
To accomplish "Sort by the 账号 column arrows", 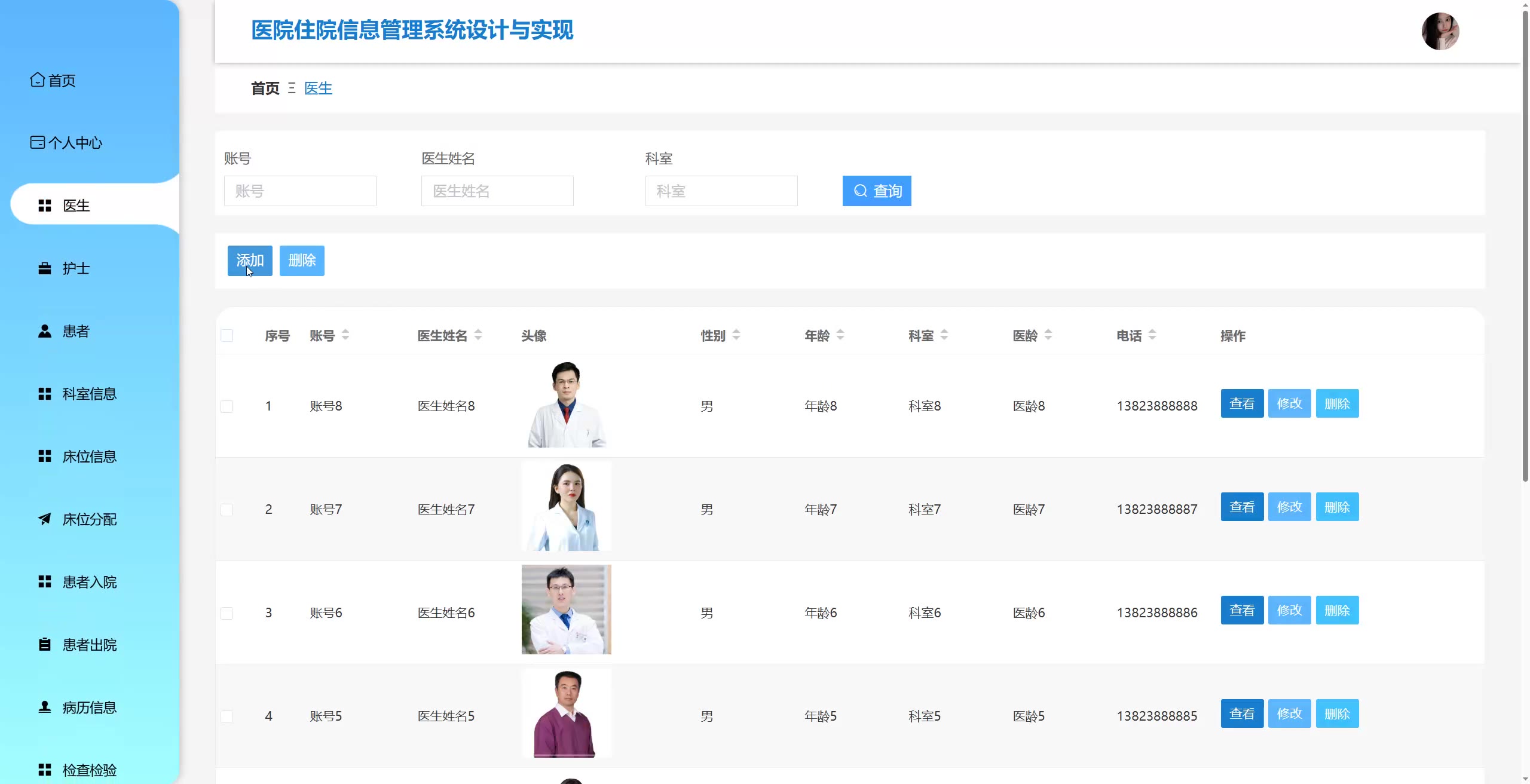I will coord(345,335).
